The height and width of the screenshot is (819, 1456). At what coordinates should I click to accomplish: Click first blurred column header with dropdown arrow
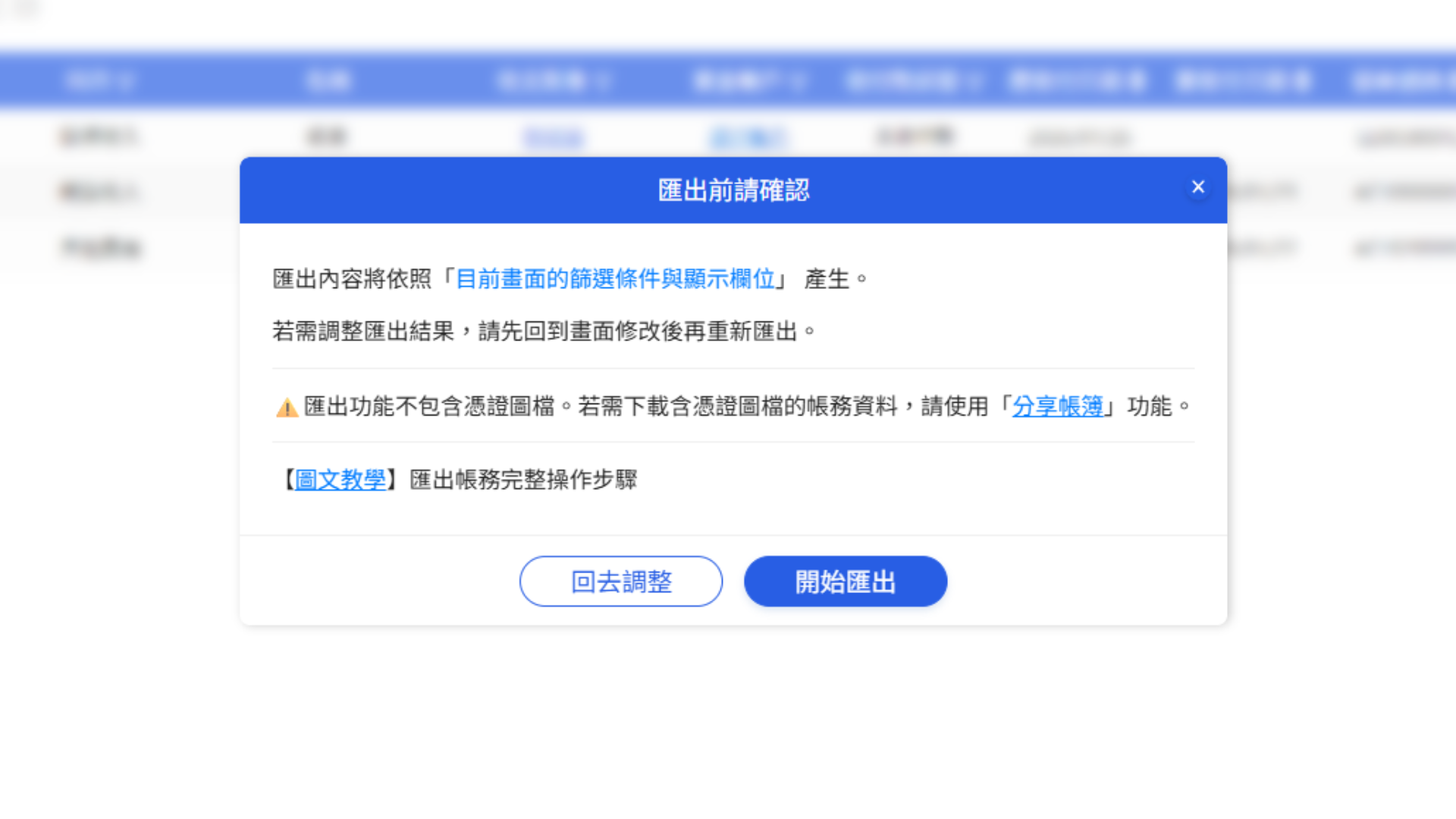click(x=99, y=80)
